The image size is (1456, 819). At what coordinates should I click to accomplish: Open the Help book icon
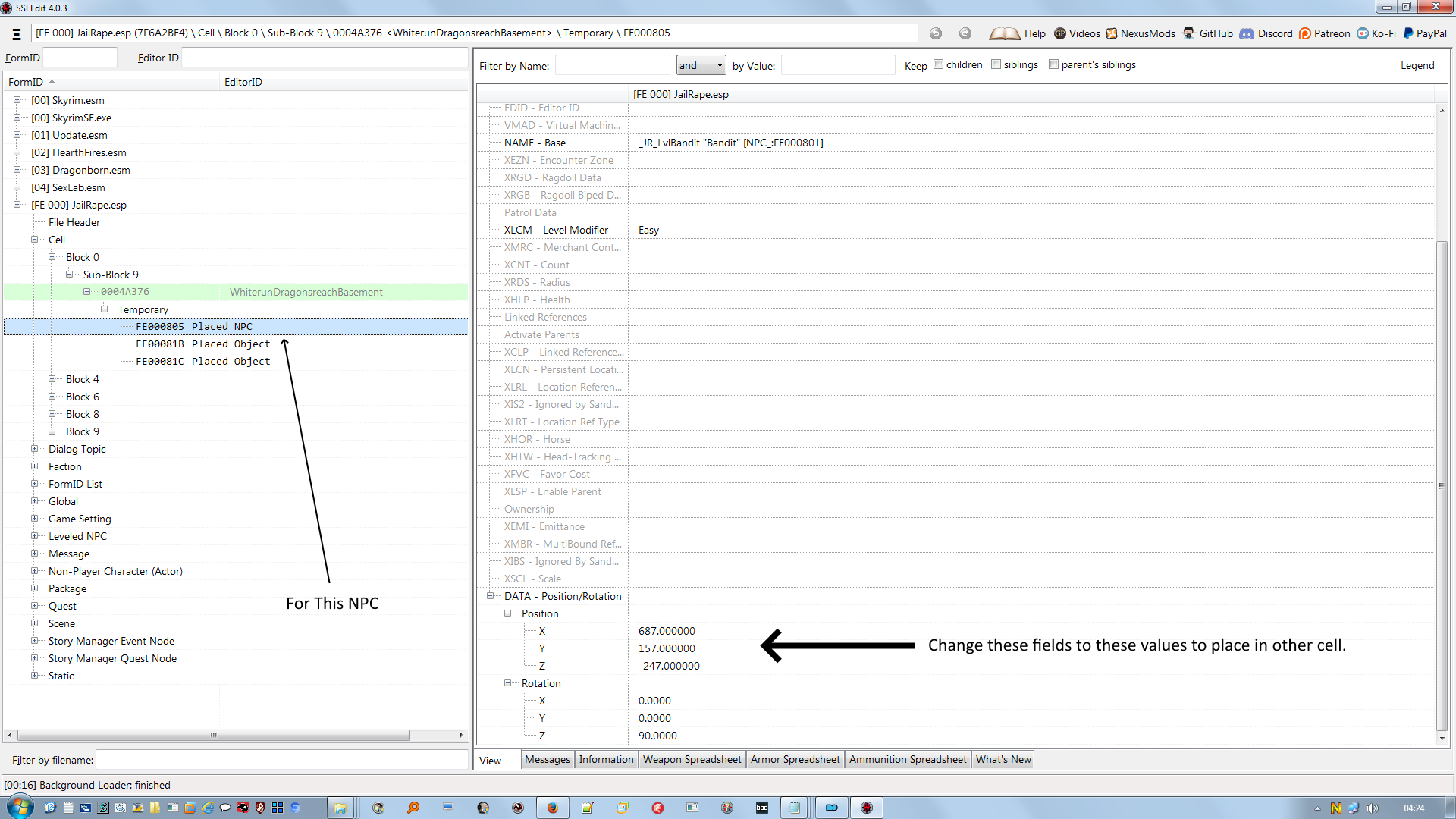click(1005, 33)
